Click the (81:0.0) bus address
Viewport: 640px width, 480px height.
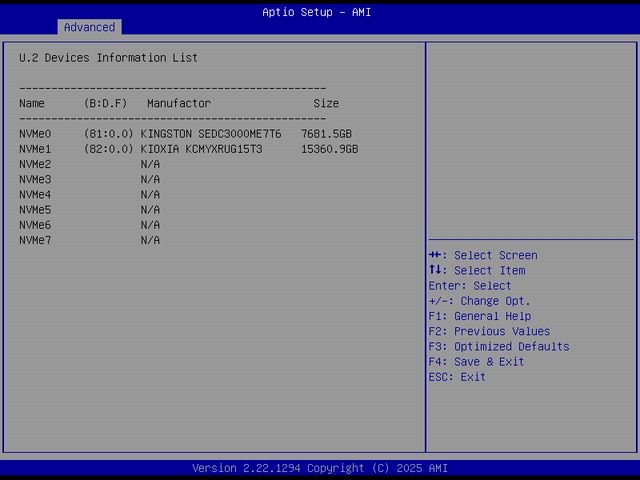109,134
